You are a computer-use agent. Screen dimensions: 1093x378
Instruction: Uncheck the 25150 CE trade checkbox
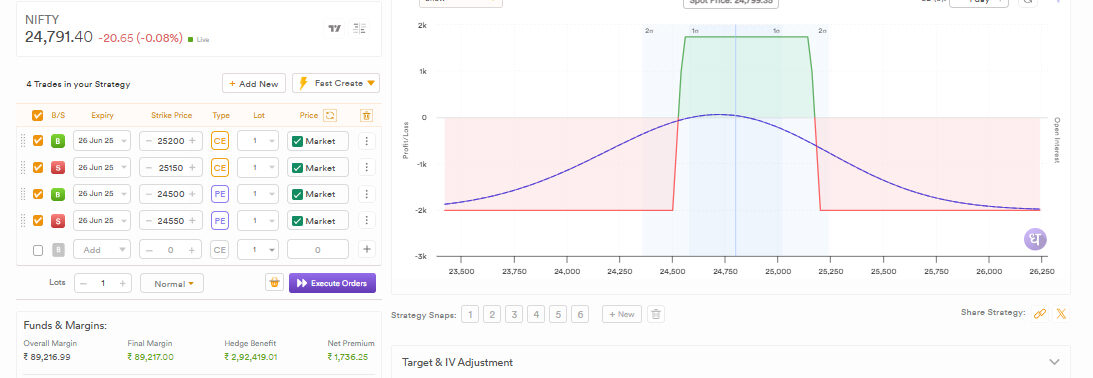[38, 167]
